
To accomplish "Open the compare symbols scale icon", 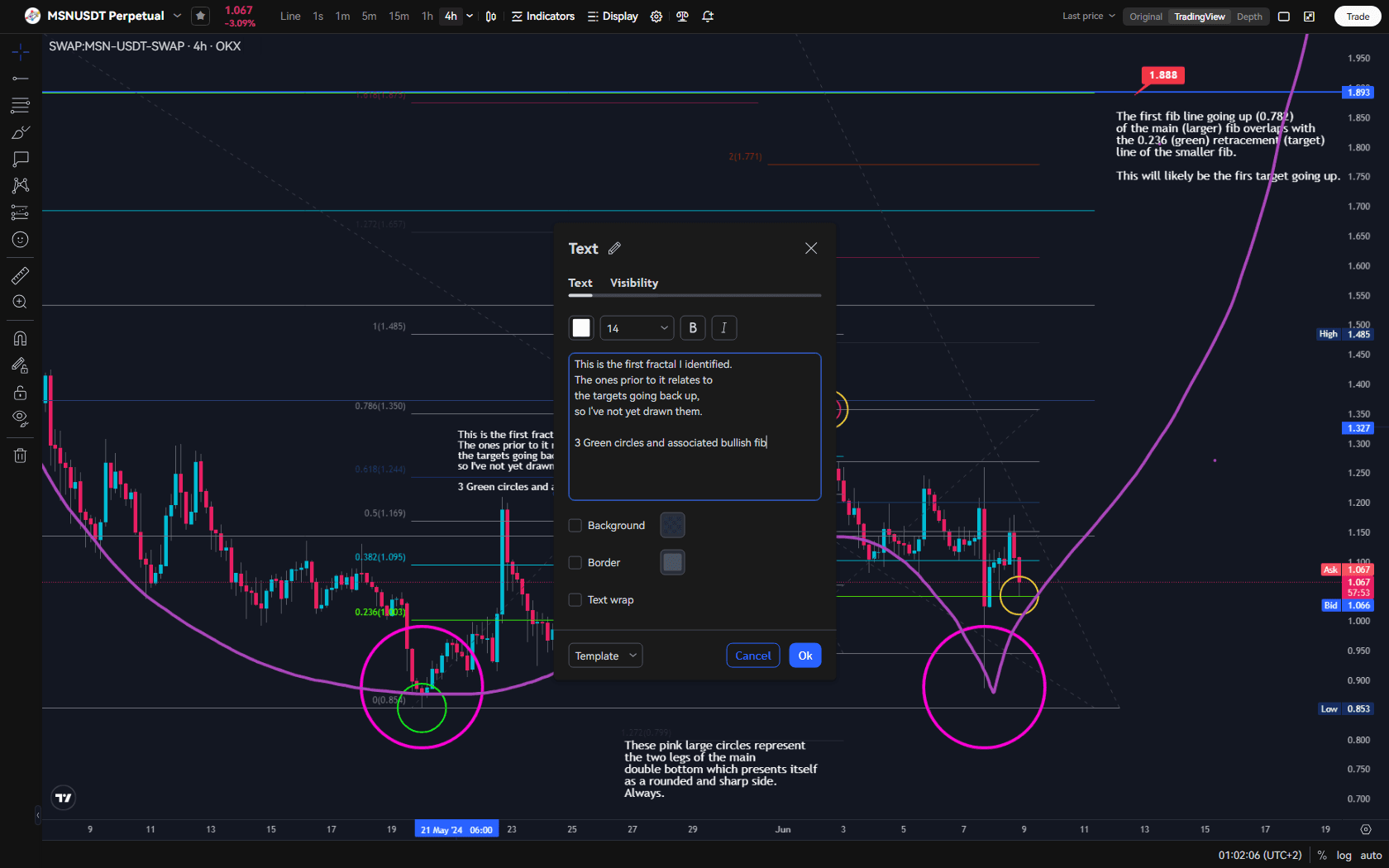I will [x=682, y=17].
